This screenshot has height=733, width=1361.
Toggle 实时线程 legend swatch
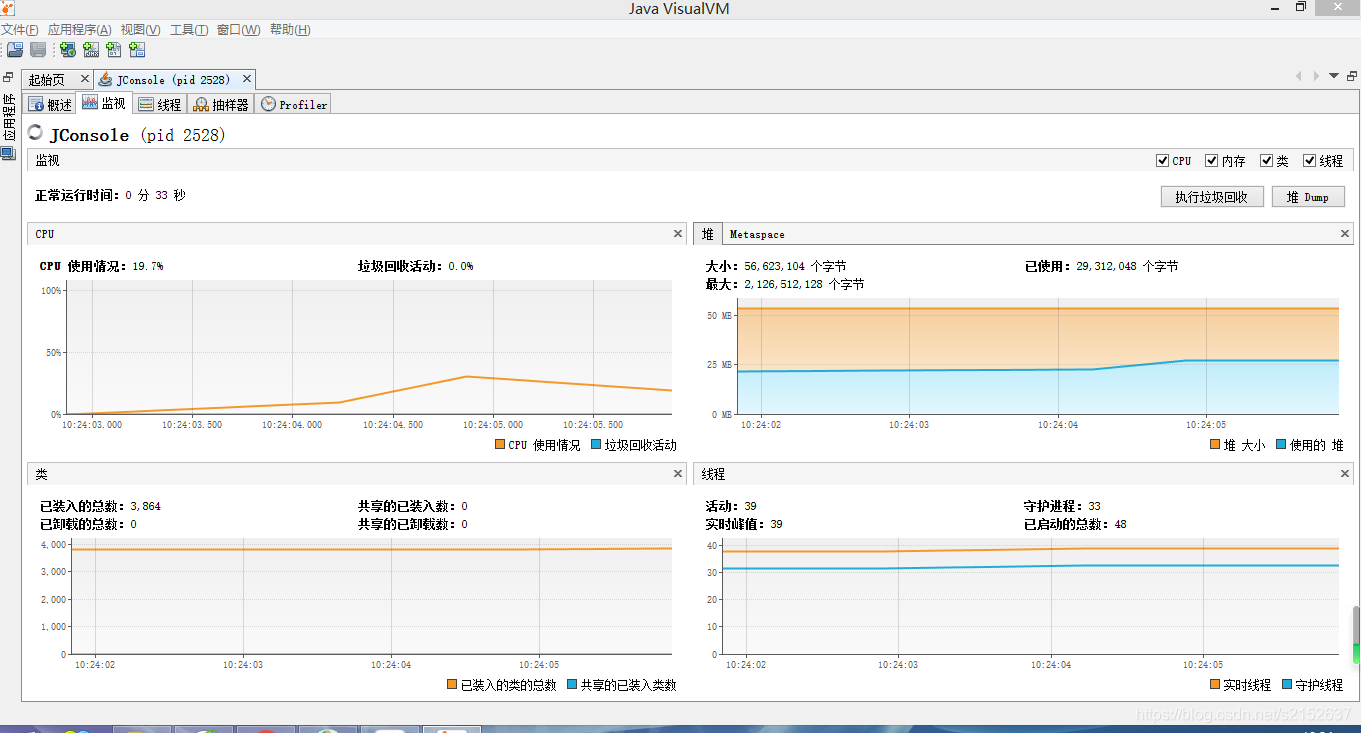point(1215,685)
